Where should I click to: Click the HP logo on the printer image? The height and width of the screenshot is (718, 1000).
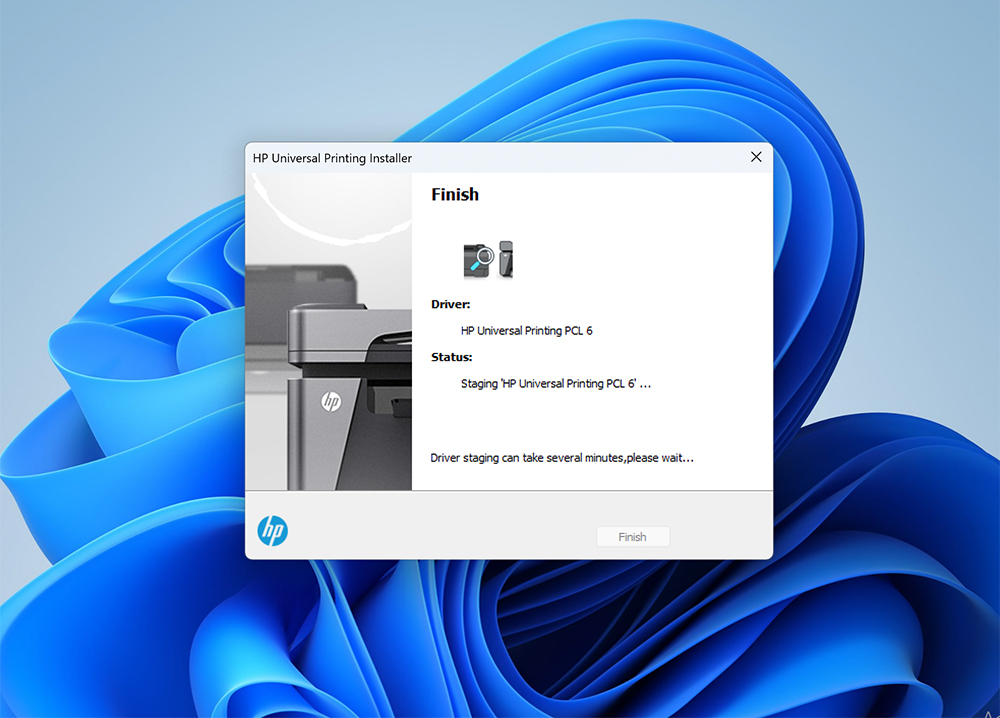(x=331, y=401)
